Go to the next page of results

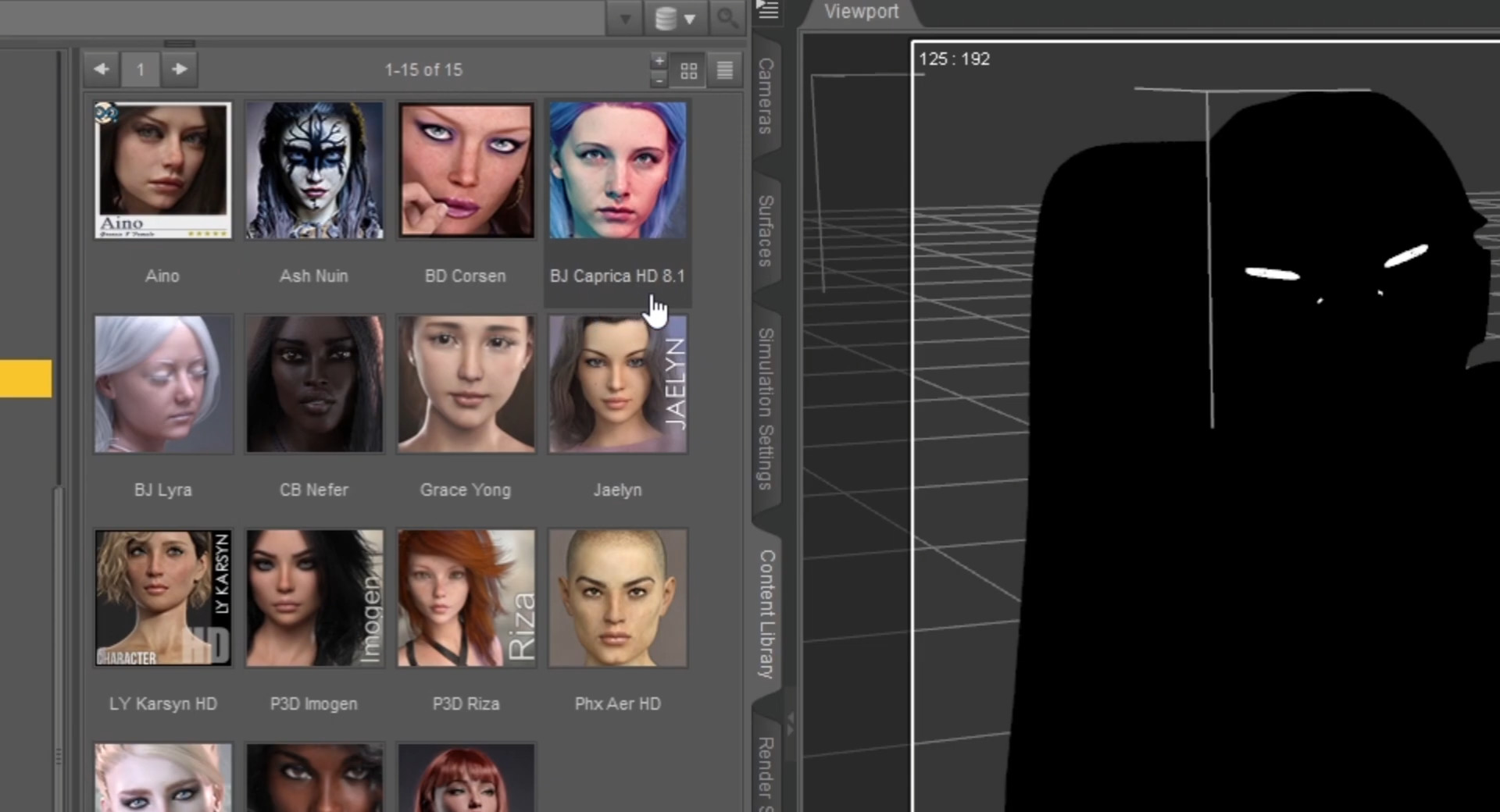179,69
